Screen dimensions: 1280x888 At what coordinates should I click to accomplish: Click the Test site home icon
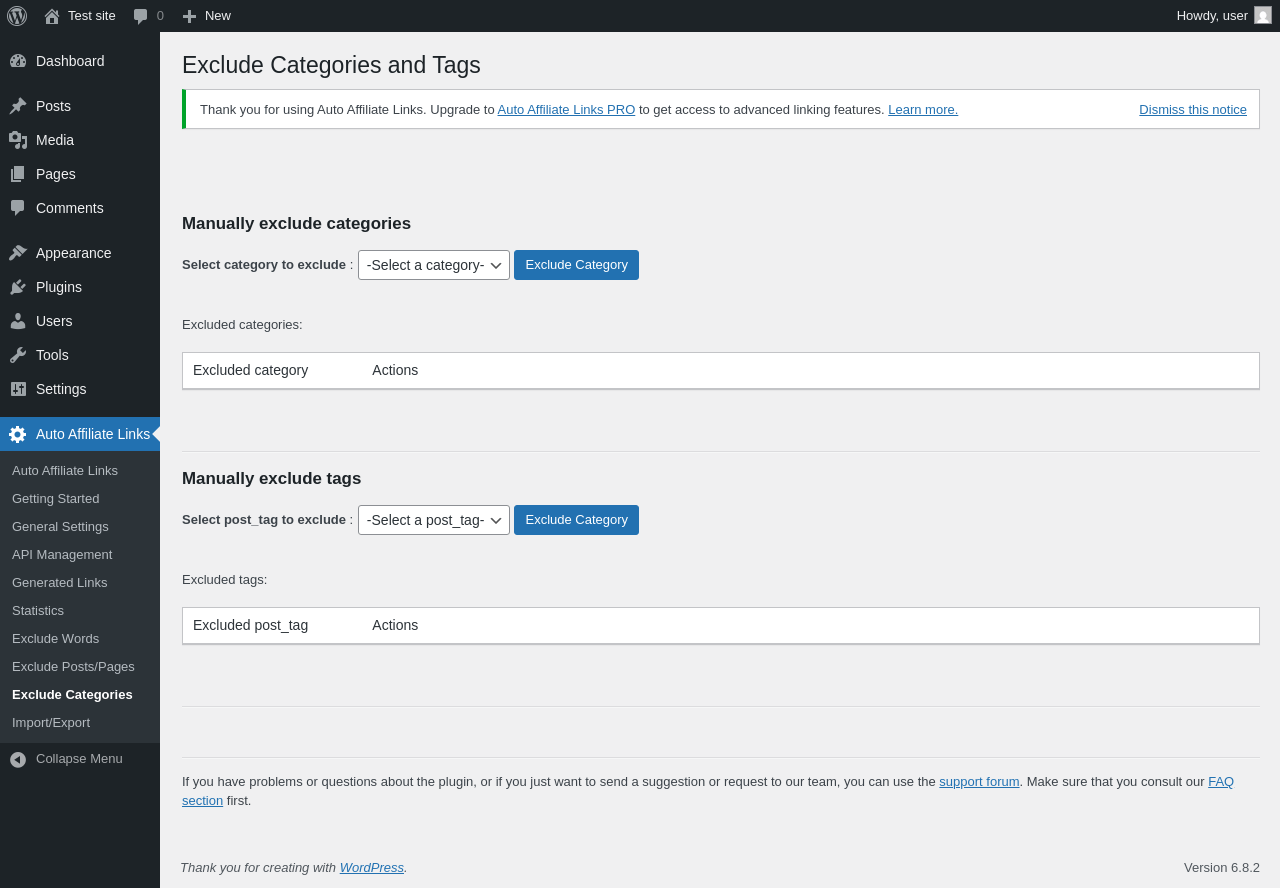pos(52,16)
